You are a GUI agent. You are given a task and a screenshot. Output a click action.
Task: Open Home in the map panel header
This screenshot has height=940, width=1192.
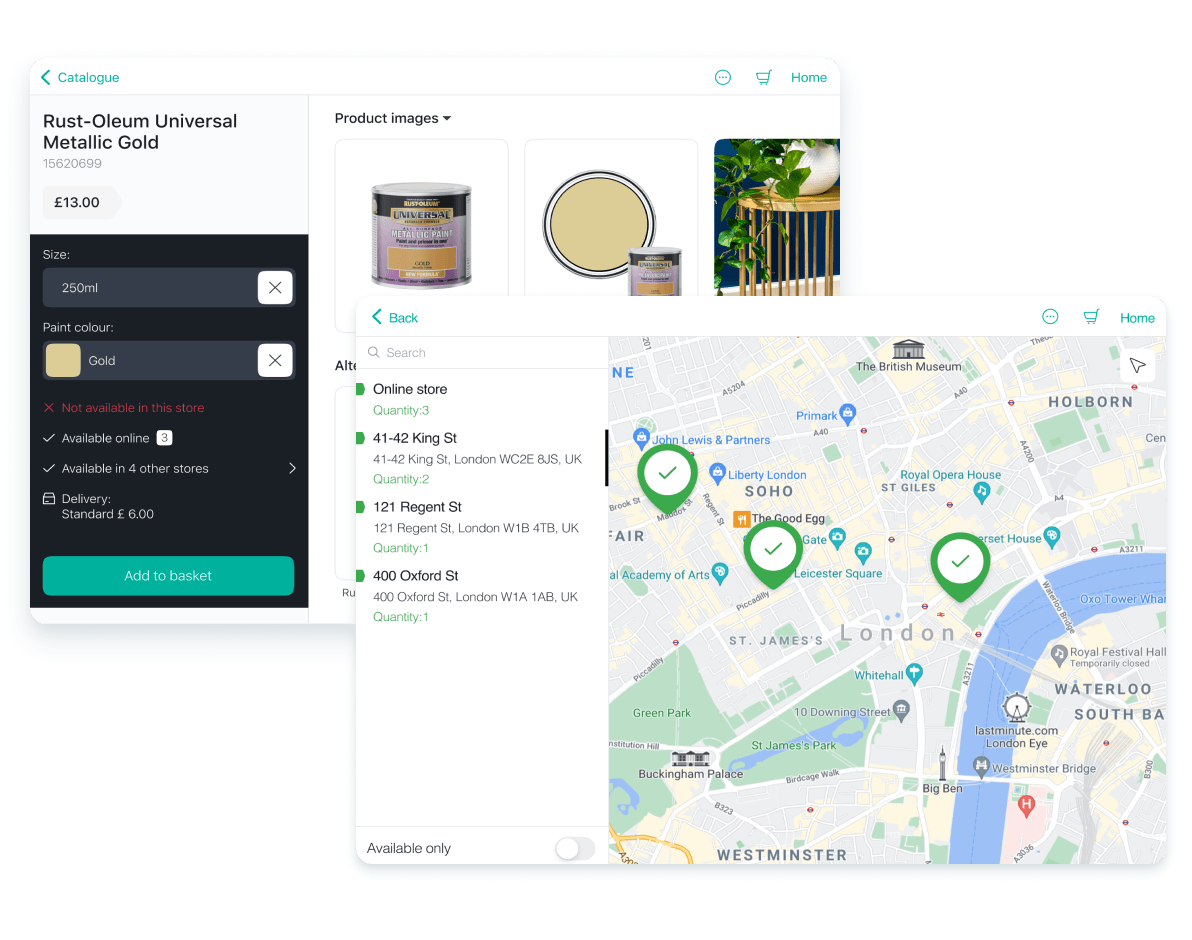(x=1137, y=318)
